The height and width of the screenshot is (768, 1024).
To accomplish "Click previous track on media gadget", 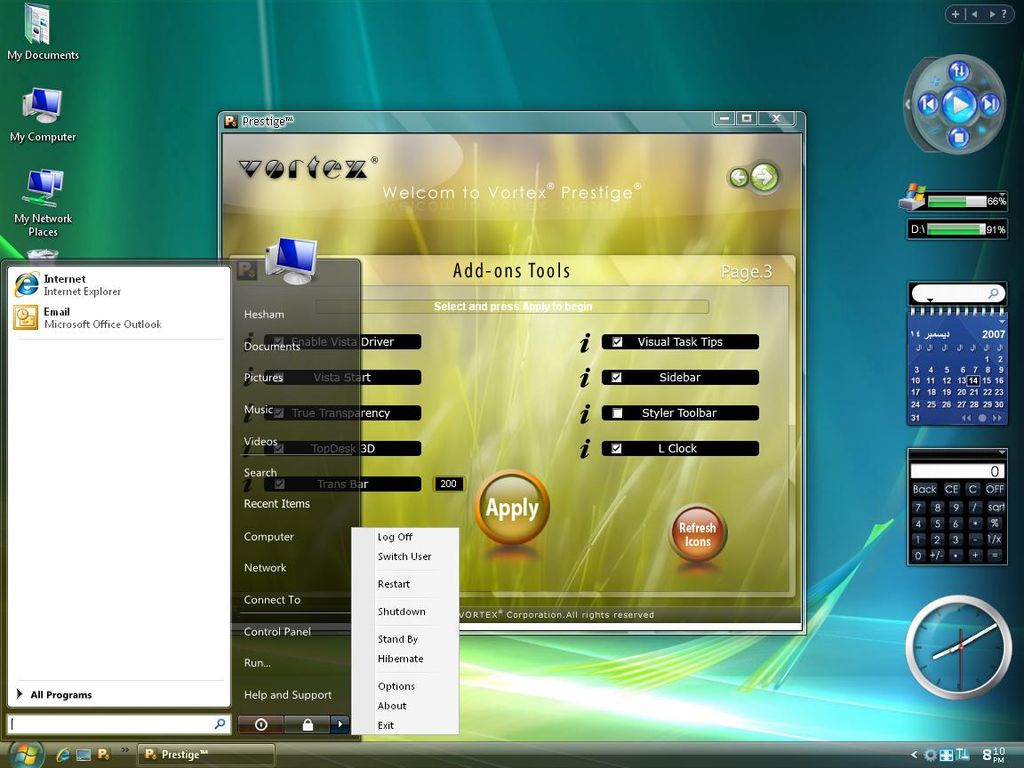I will pos(928,104).
